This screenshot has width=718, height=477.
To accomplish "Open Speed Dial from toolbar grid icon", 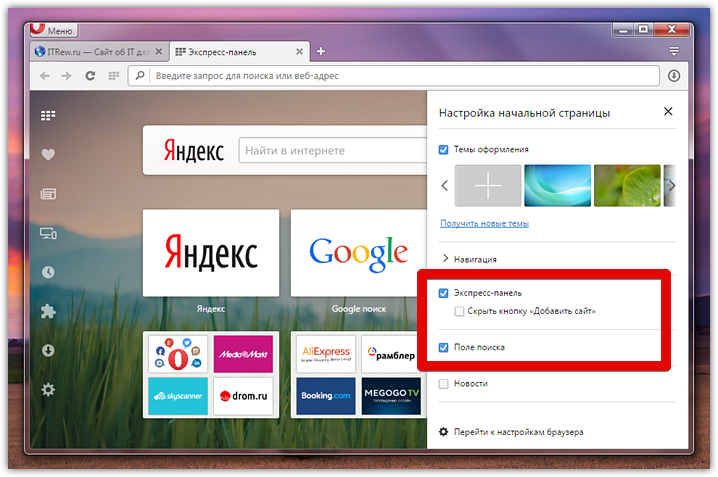I will [114, 76].
